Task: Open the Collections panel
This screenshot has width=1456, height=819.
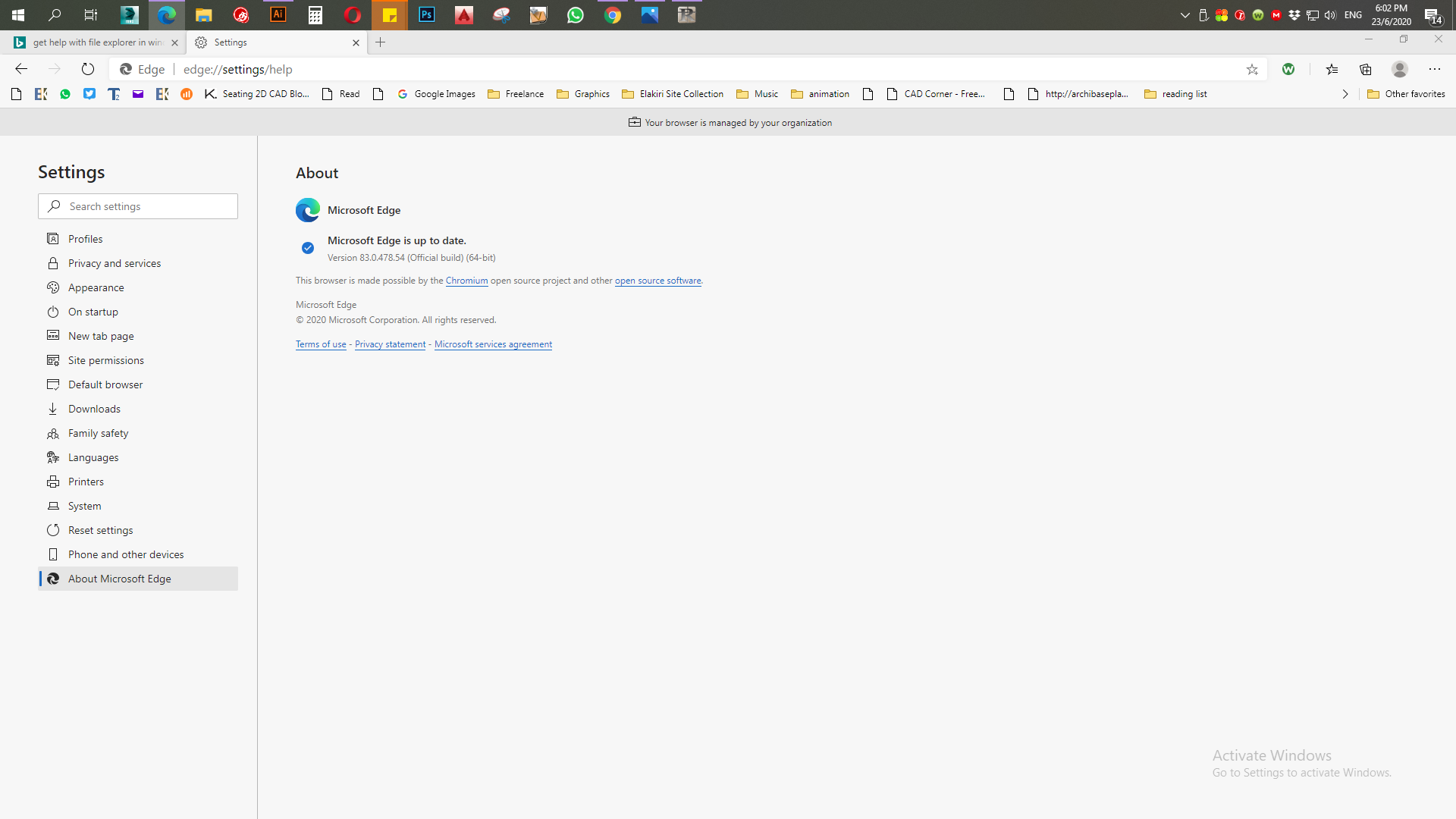Action: pos(1366,69)
